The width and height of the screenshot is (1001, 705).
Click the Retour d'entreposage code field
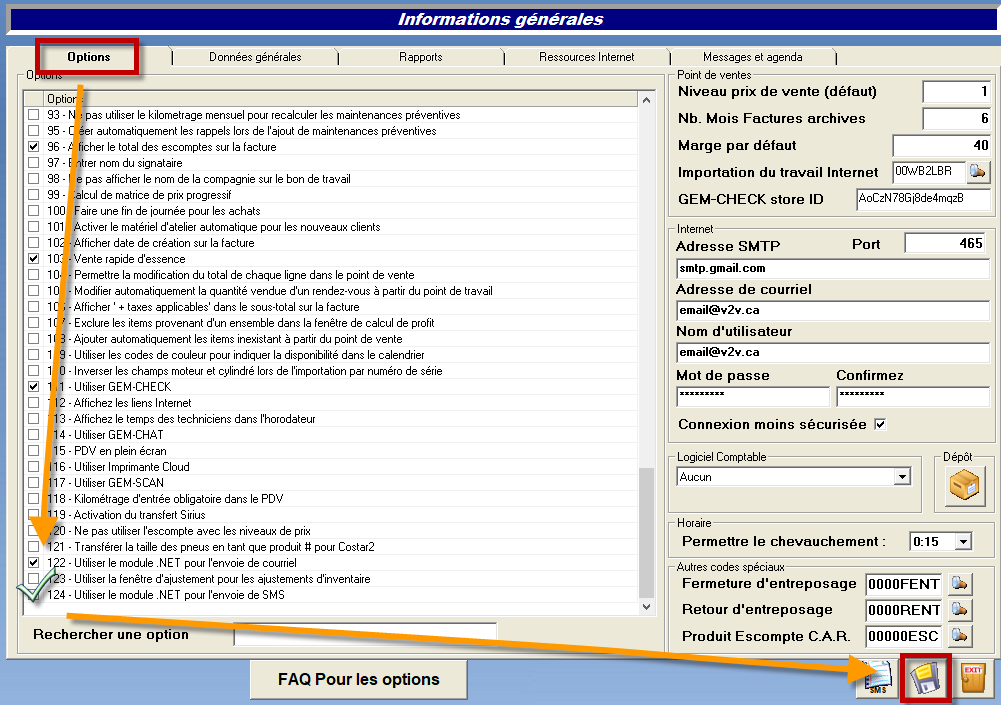pyautogui.click(x=903, y=610)
